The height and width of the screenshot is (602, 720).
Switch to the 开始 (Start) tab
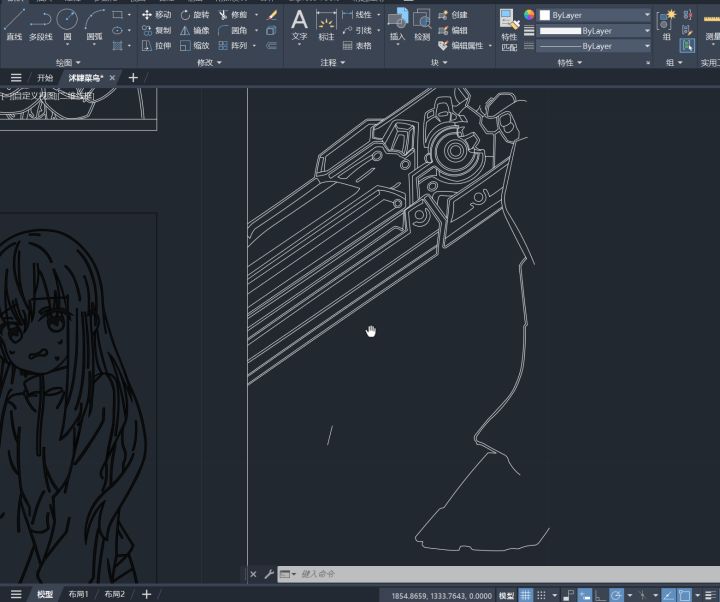45,78
